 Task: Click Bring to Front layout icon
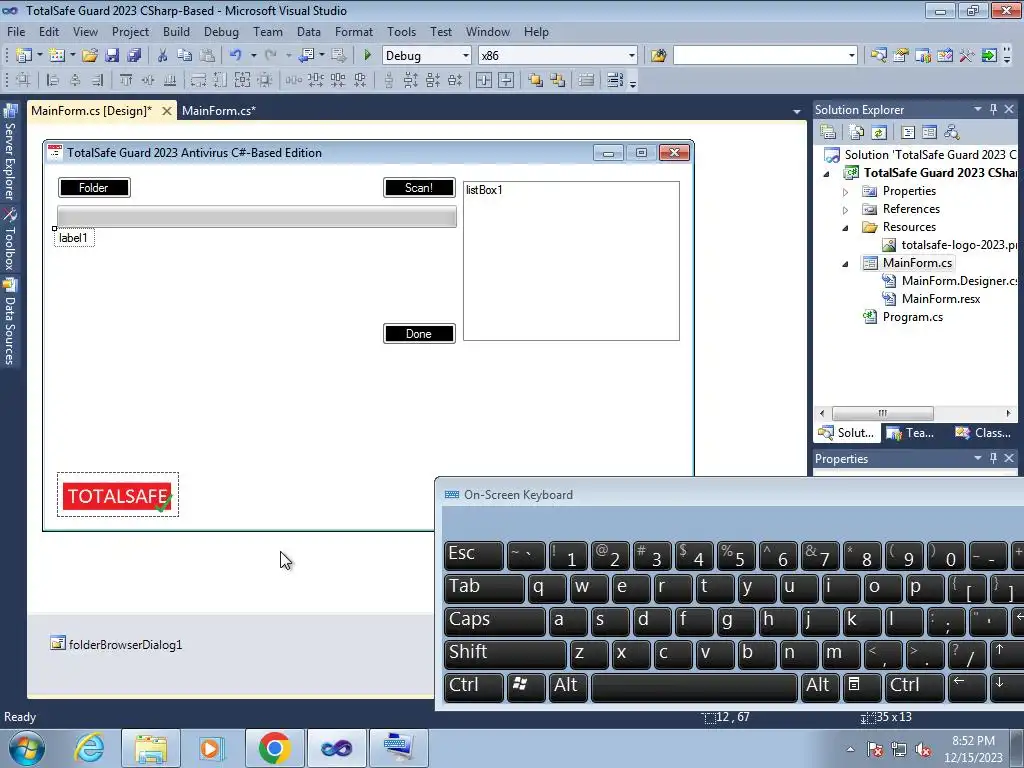pos(536,80)
